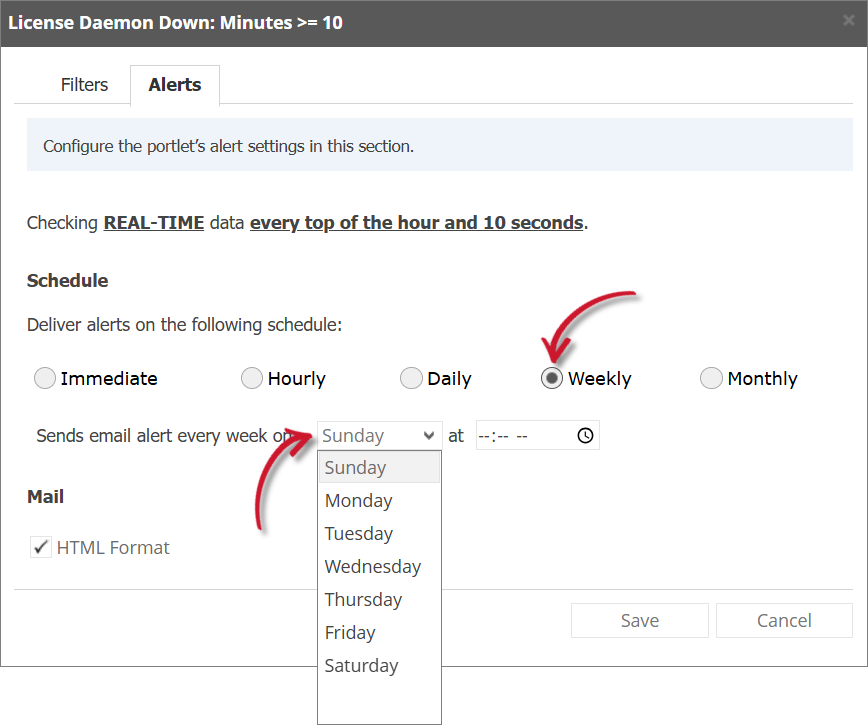Save the alert settings
Image resolution: width=868 pixels, height=725 pixels.
639,620
